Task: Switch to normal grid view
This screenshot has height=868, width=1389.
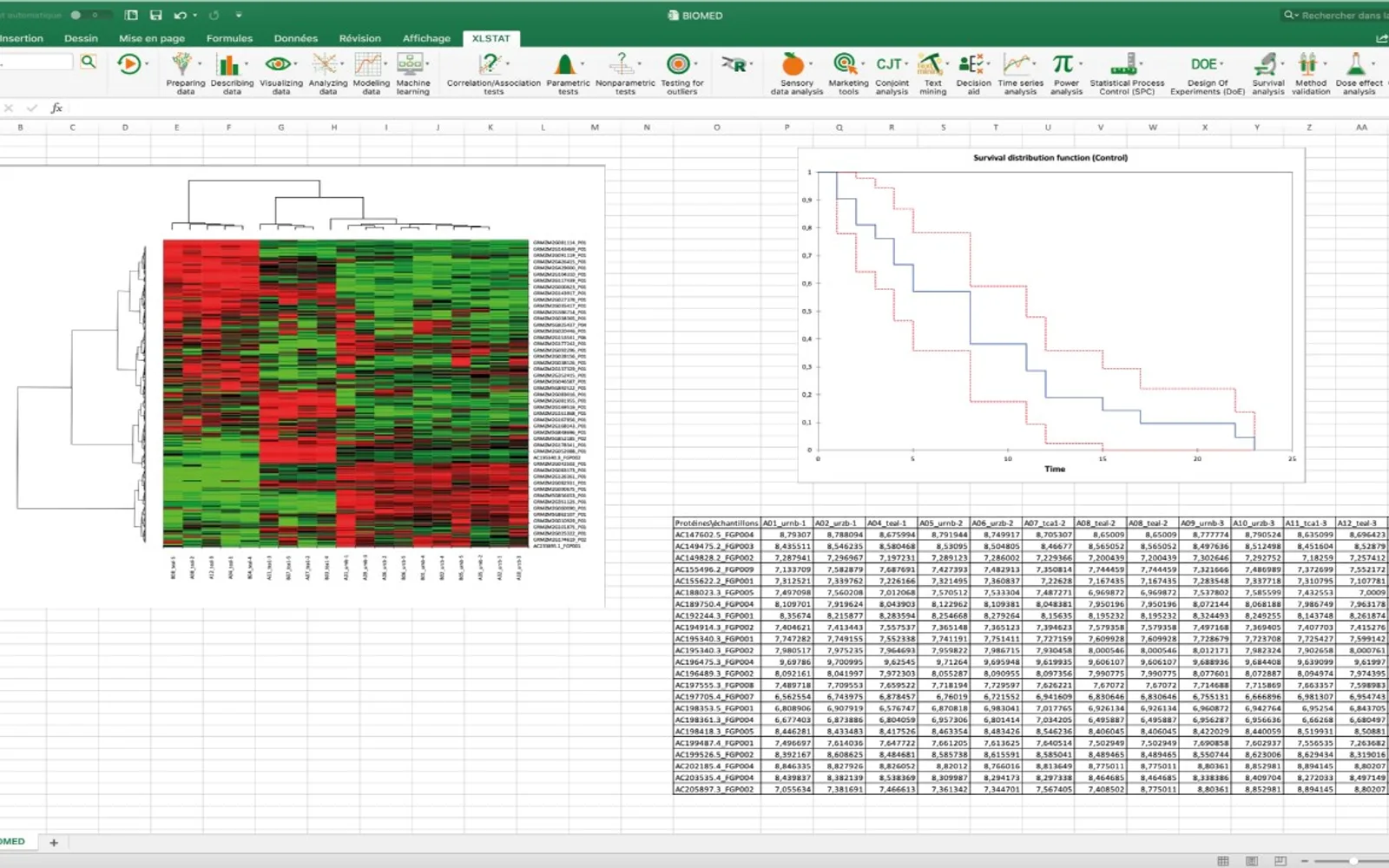Action: pyautogui.click(x=1223, y=860)
